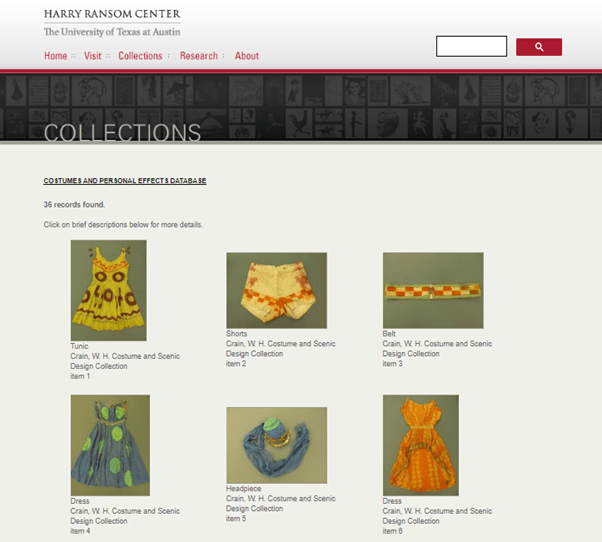
Task: Open Costumes and Personal Effects Database link
Action: pyautogui.click(x=125, y=181)
